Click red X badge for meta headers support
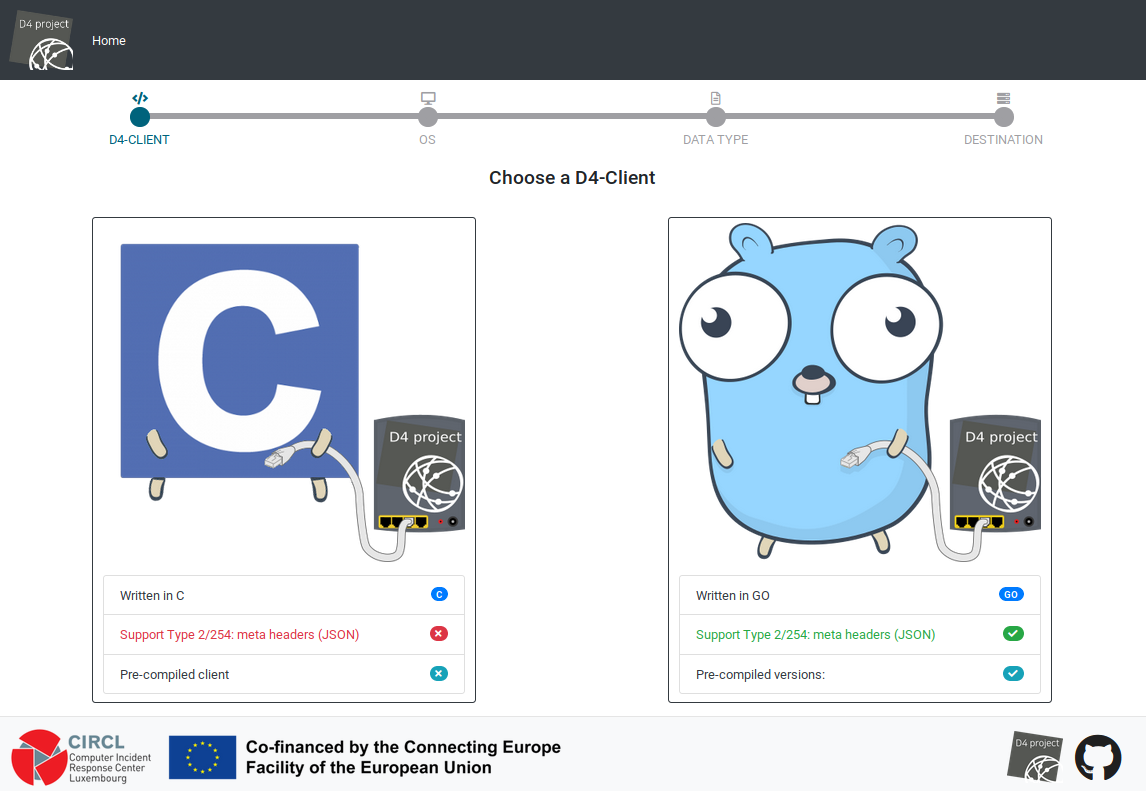The height and width of the screenshot is (791, 1146). pos(439,634)
